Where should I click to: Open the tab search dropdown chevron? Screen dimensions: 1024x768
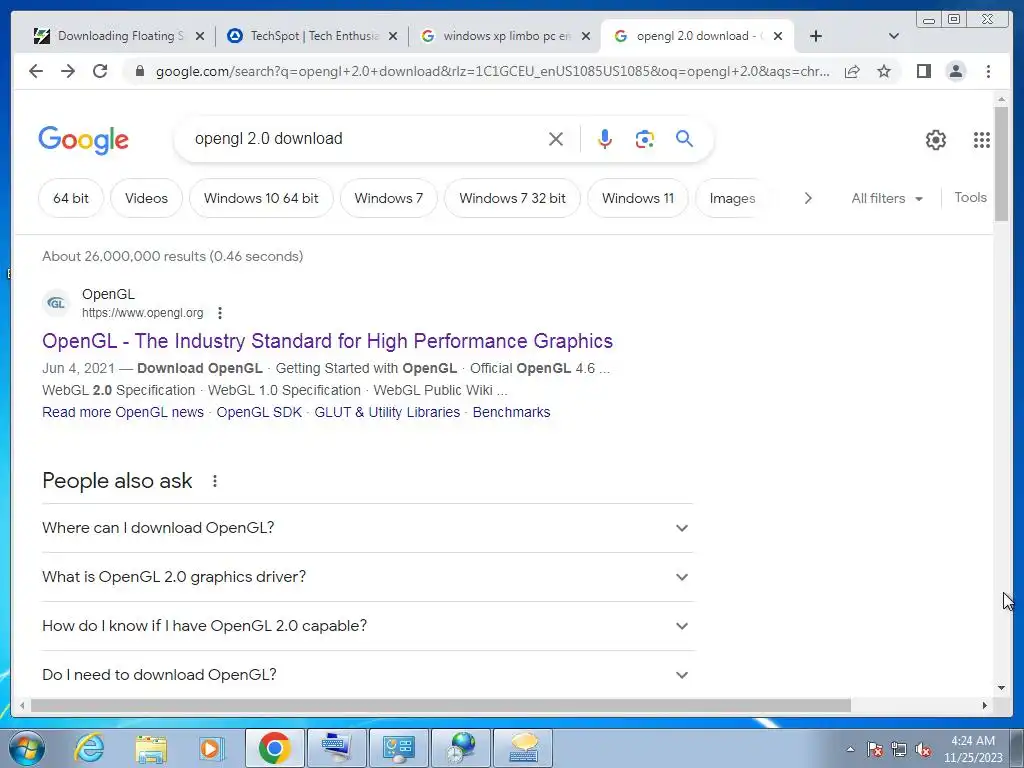tap(894, 37)
